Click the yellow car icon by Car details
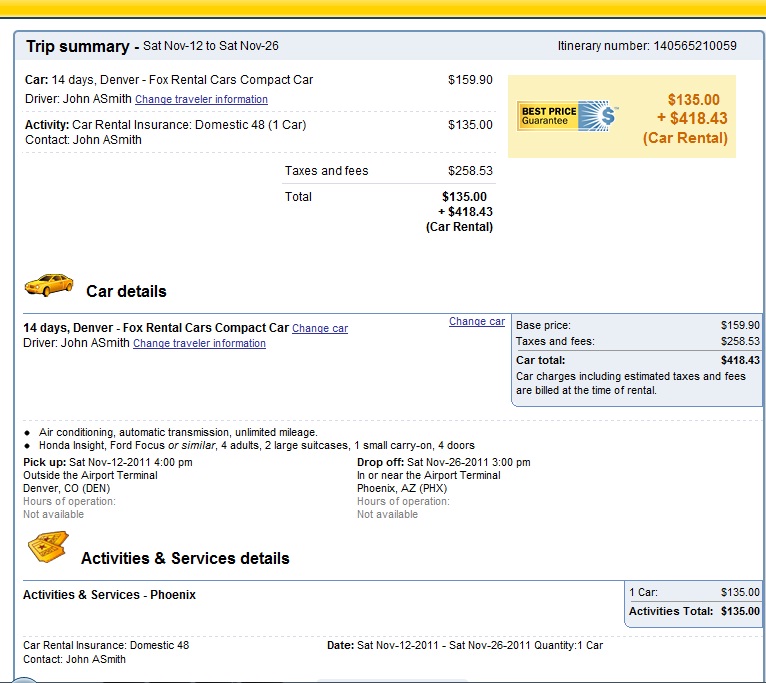 tap(49, 285)
